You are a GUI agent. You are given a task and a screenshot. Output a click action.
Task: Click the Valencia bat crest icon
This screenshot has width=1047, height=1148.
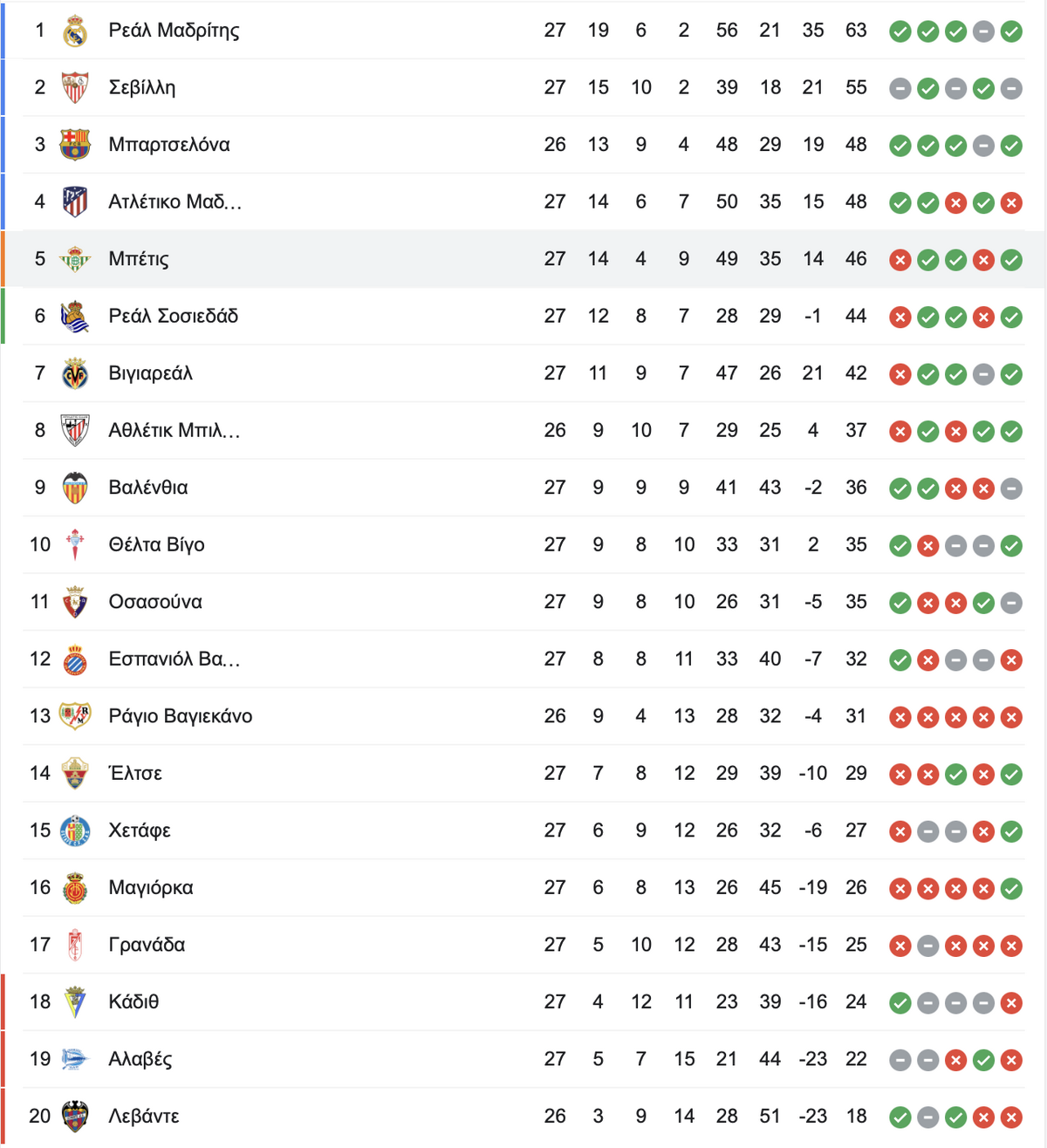click(x=75, y=489)
